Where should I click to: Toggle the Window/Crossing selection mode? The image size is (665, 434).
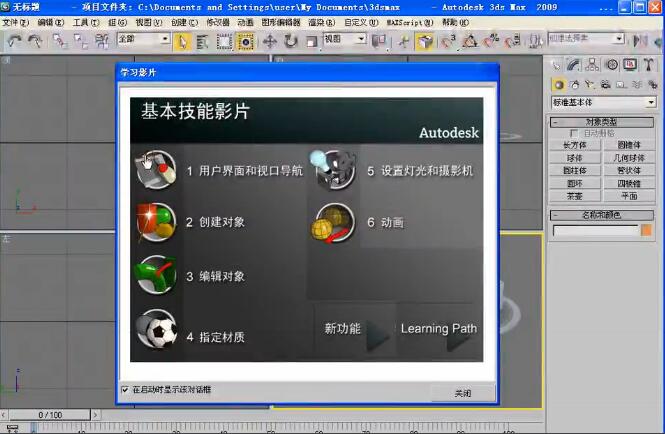pyautogui.click(x=246, y=42)
